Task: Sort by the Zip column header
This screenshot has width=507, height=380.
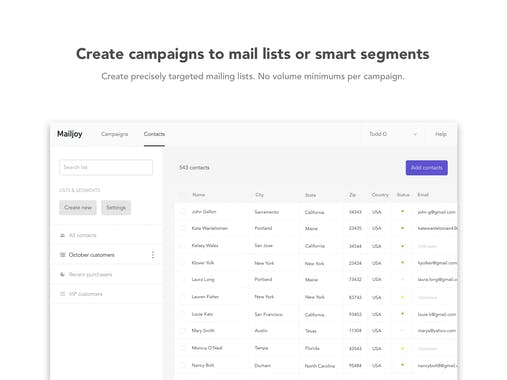Action: coord(352,195)
